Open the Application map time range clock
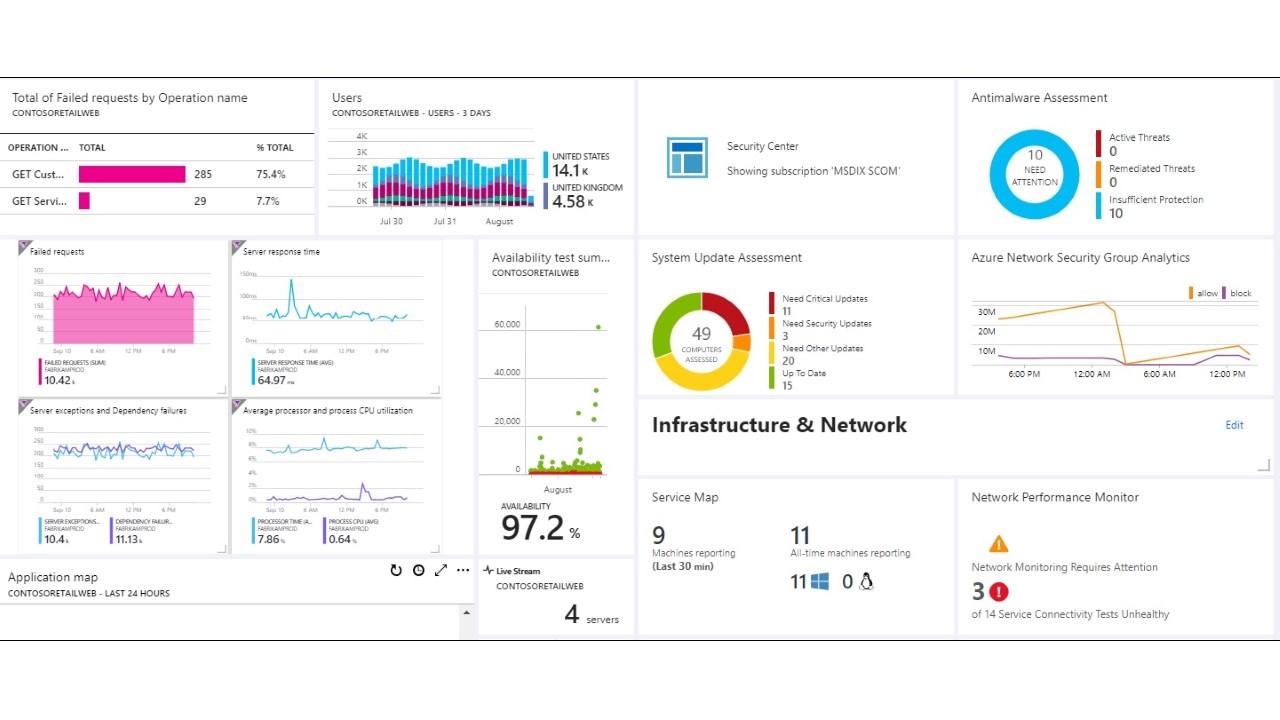This screenshot has height=720, width=1280. [419, 570]
